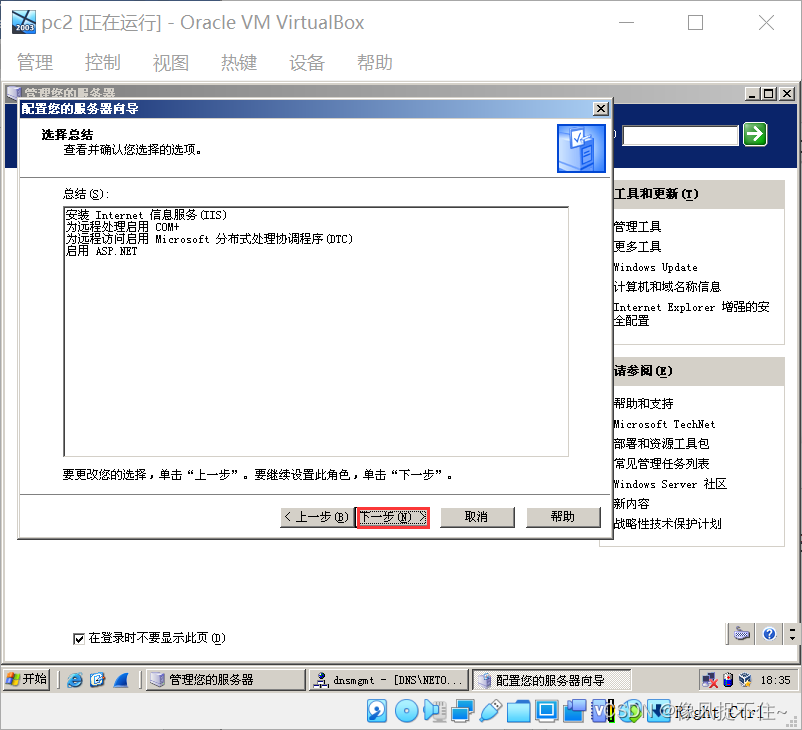Close the 配置您的服务器向导 dialog

click(x=600, y=108)
